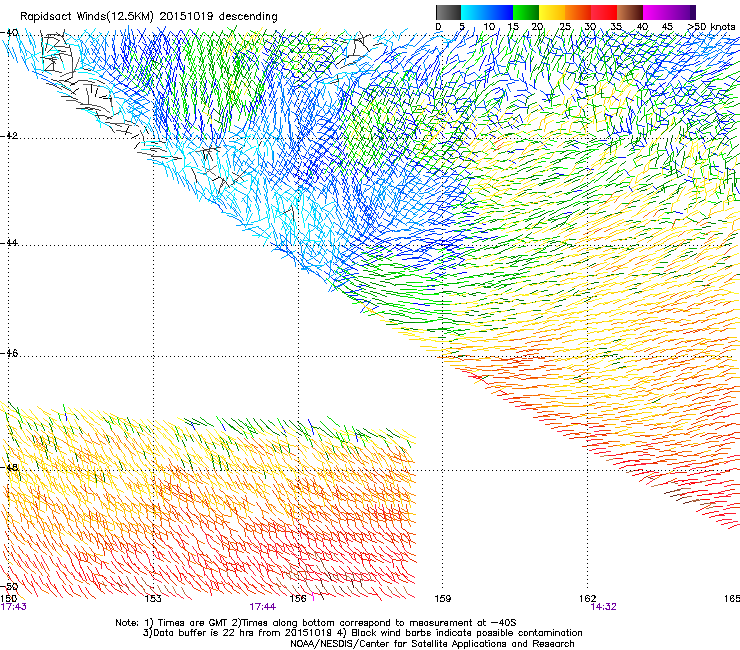The image size is (740, 650).
Task: Click the note 'Data buffer is 22 hrs'
Action: 203,633
